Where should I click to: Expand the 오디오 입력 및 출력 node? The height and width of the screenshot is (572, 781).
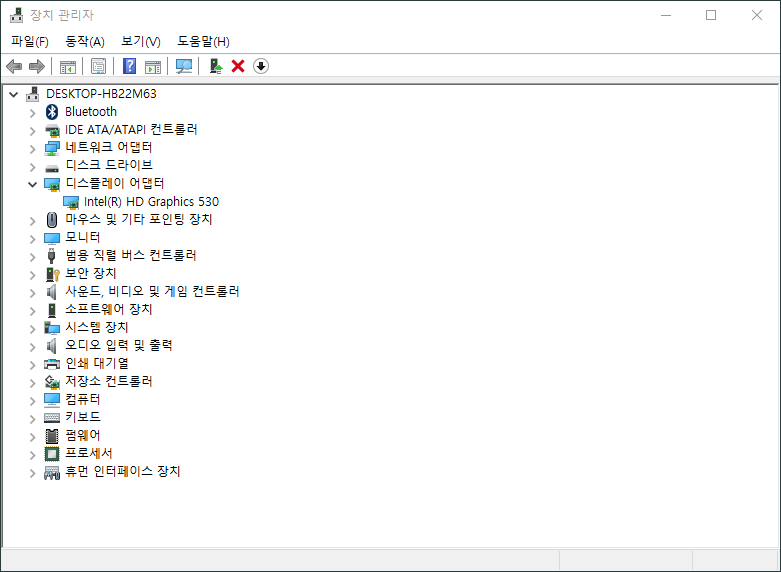point(33,347)
